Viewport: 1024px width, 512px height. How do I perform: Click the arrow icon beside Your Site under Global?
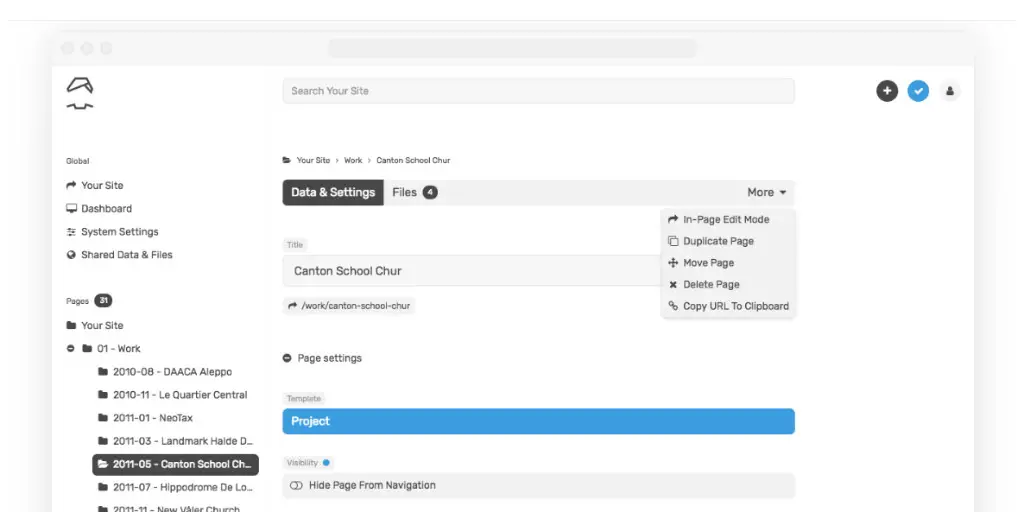click(x=71, y=185)
